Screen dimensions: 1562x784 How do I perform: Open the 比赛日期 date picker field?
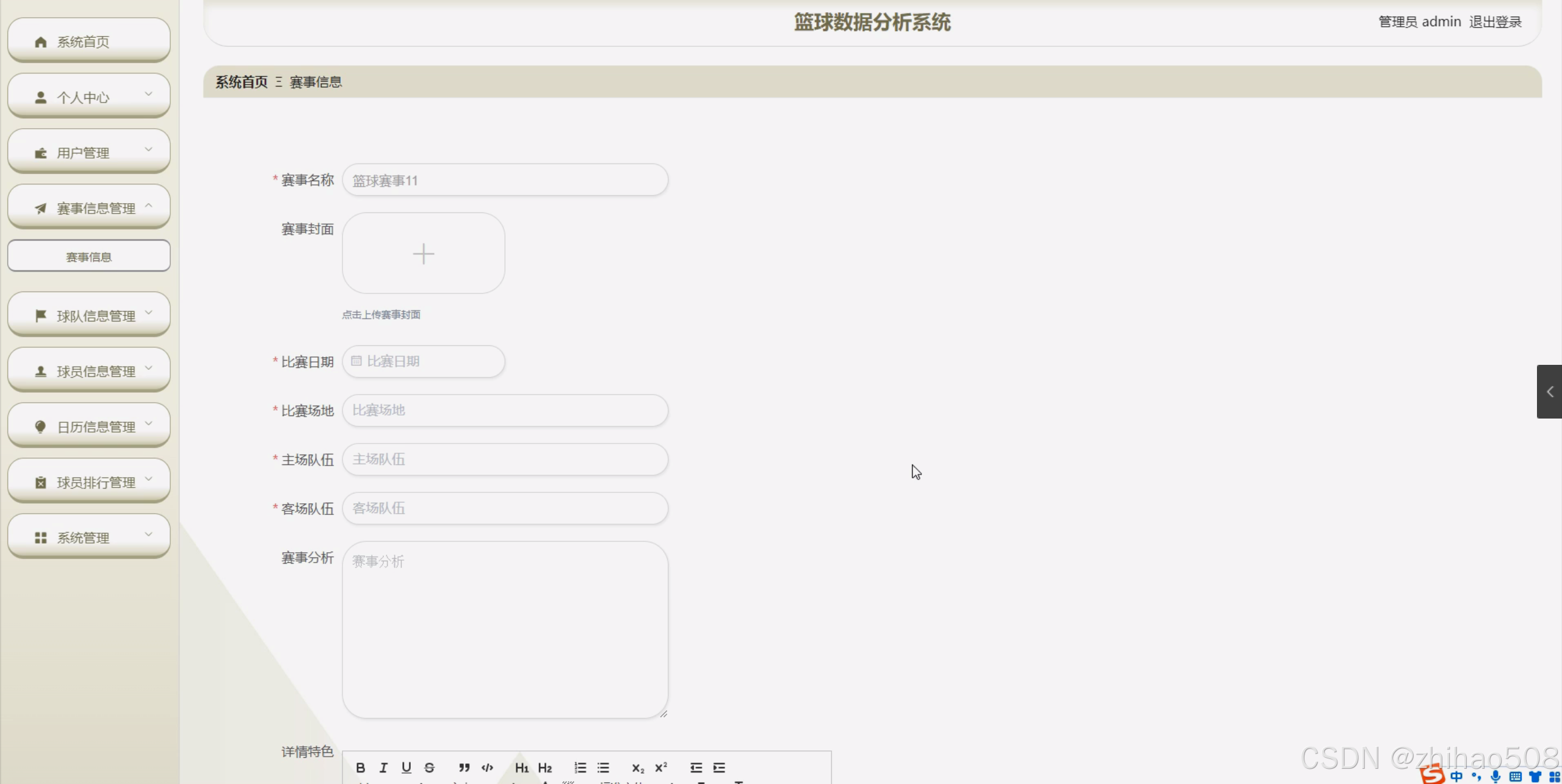point(424,361)
